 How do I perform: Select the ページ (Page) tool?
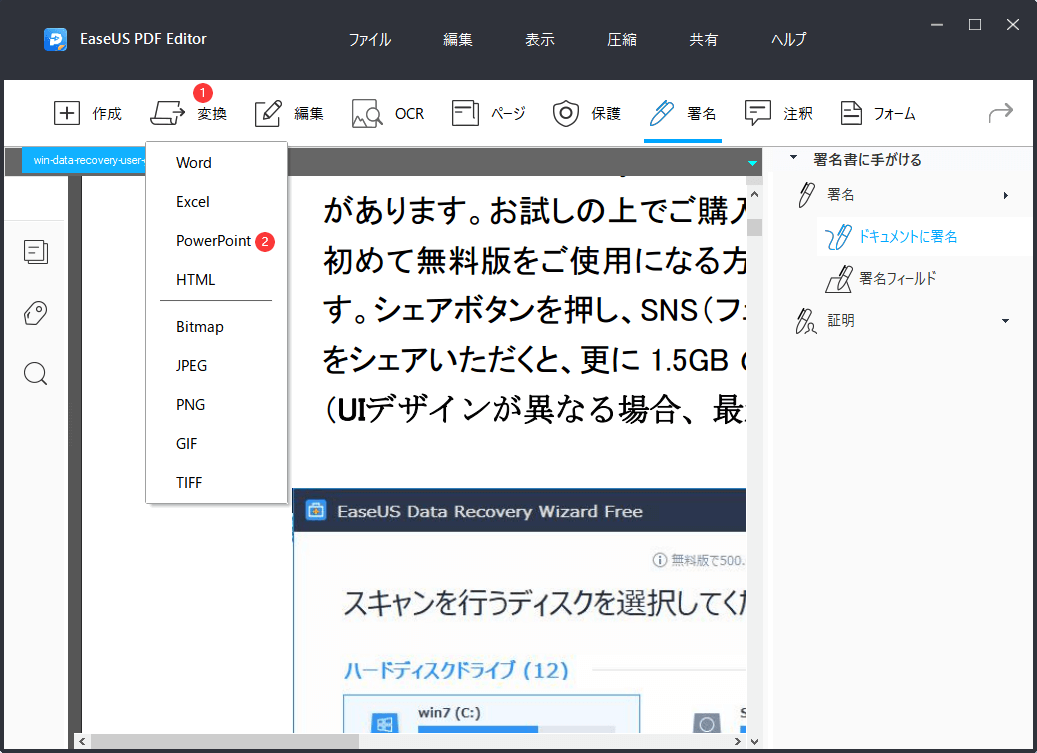(x=488, y=113)
